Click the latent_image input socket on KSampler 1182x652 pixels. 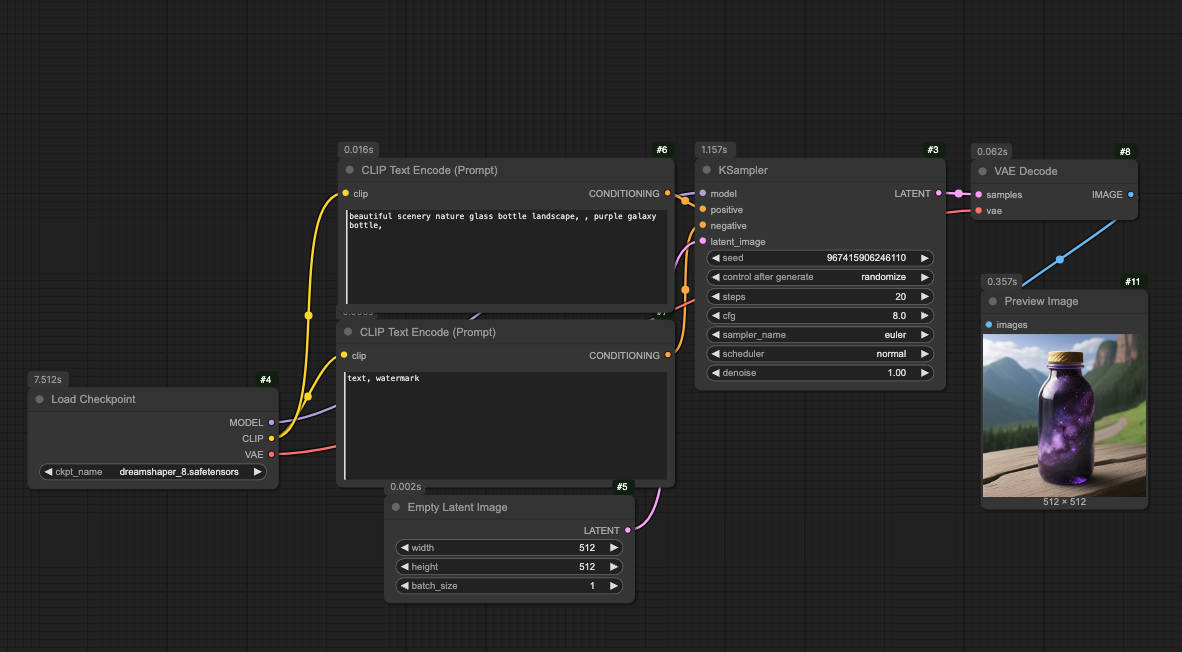703,242
